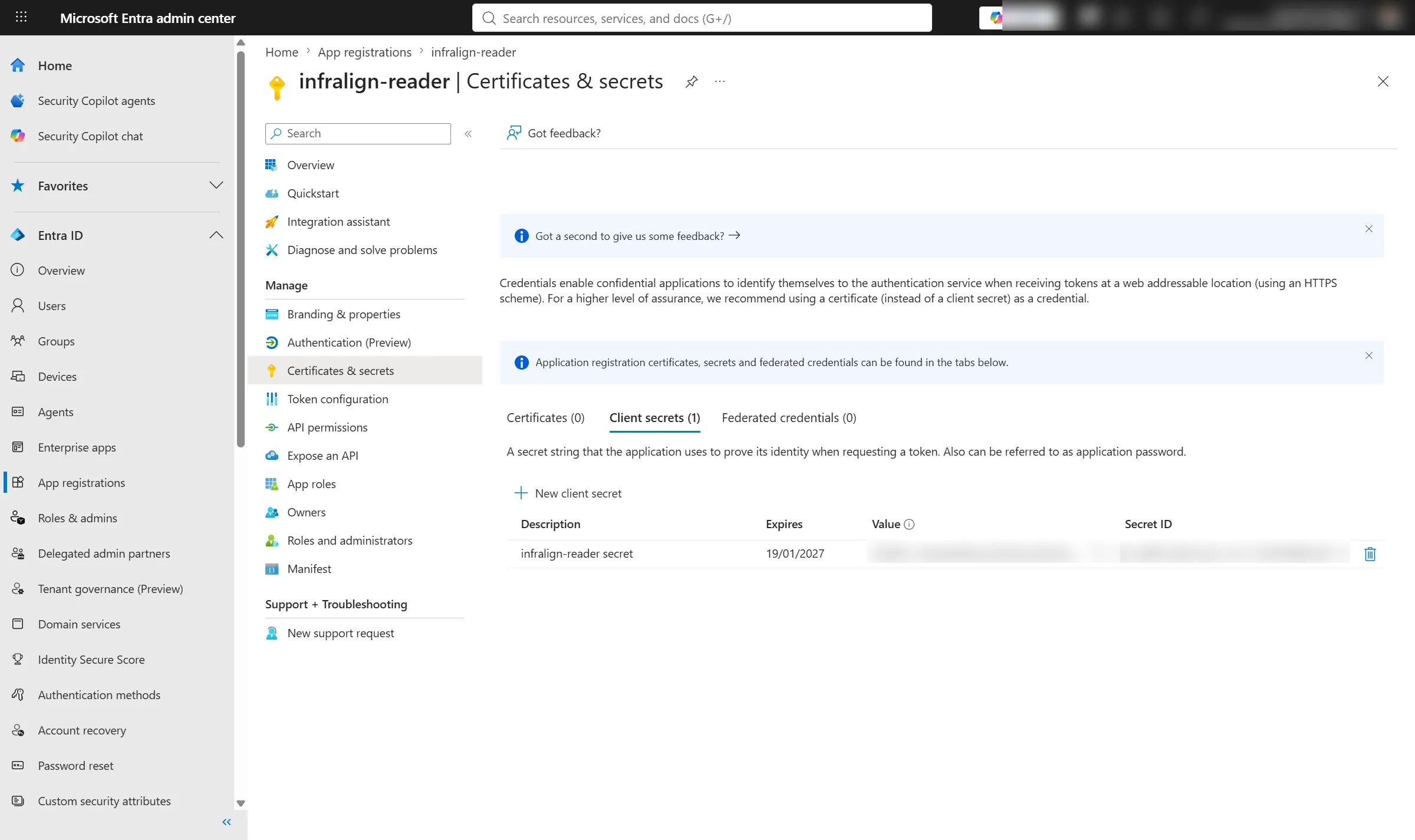Pin the infralign-reader blade
This screenshot has height=840, width=1415.
click(692, 82)
